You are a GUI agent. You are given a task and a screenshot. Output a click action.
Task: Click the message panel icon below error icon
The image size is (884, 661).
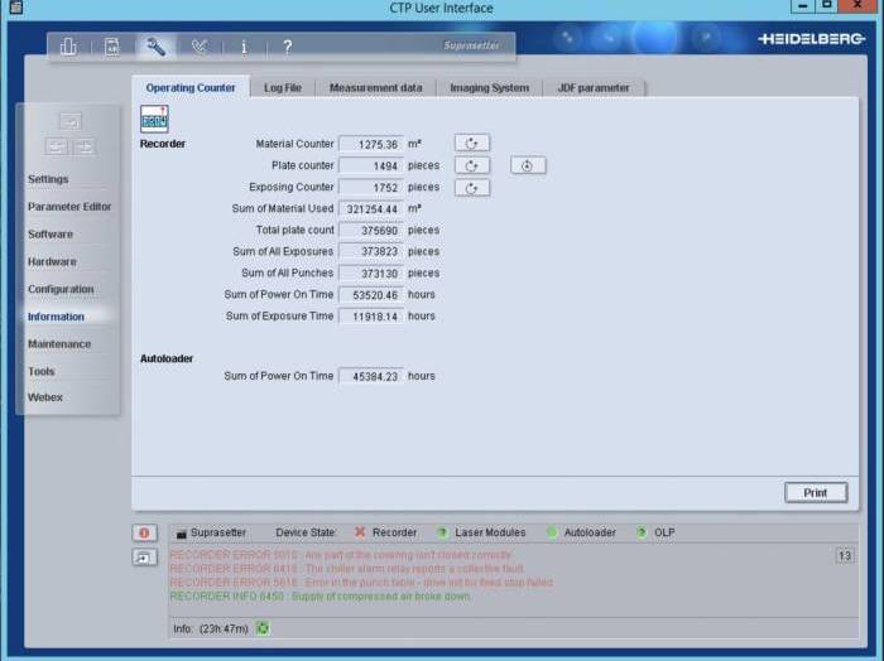(x=143, y=556)
